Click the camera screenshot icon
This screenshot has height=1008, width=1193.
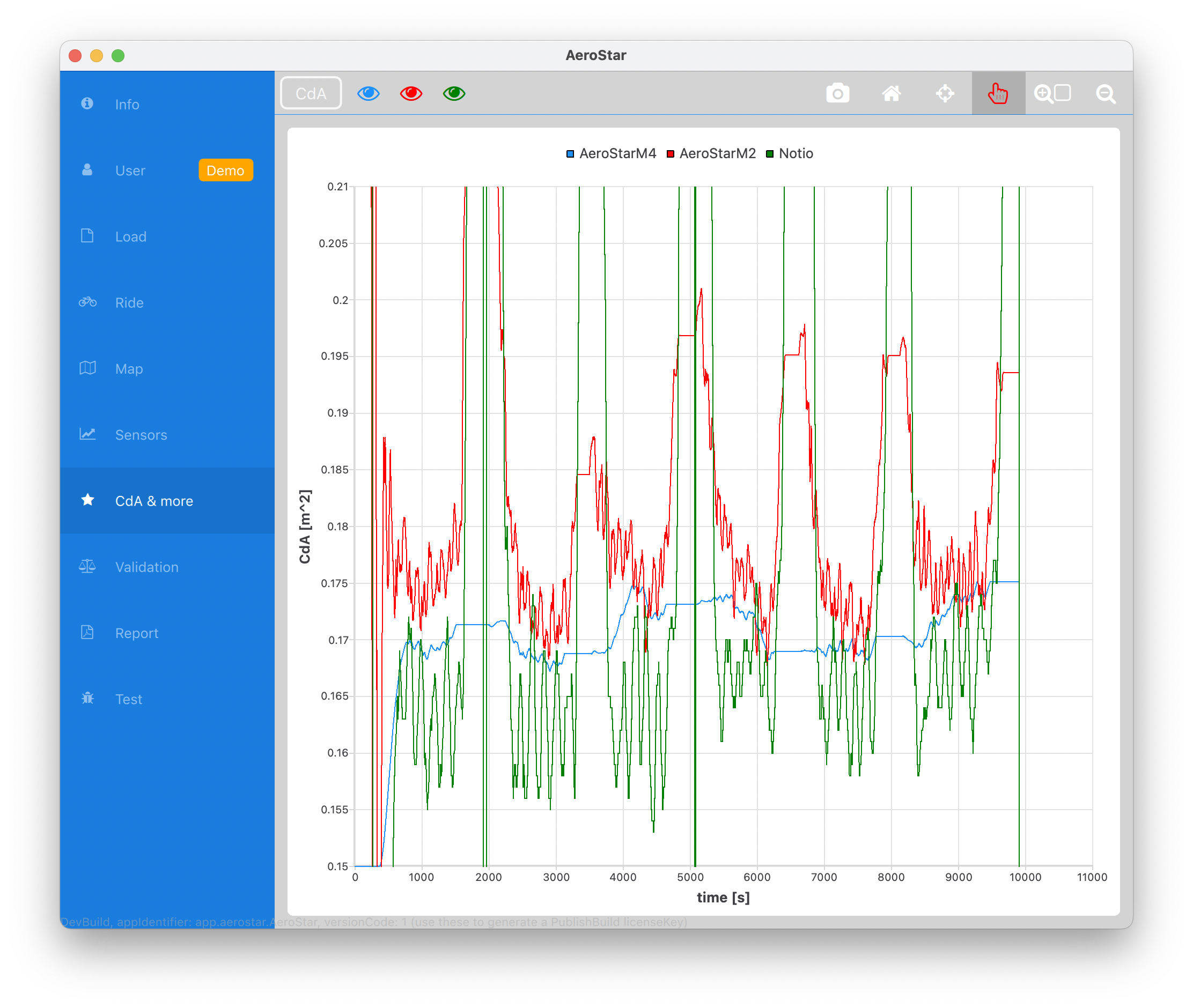click(x=837, y=93)
